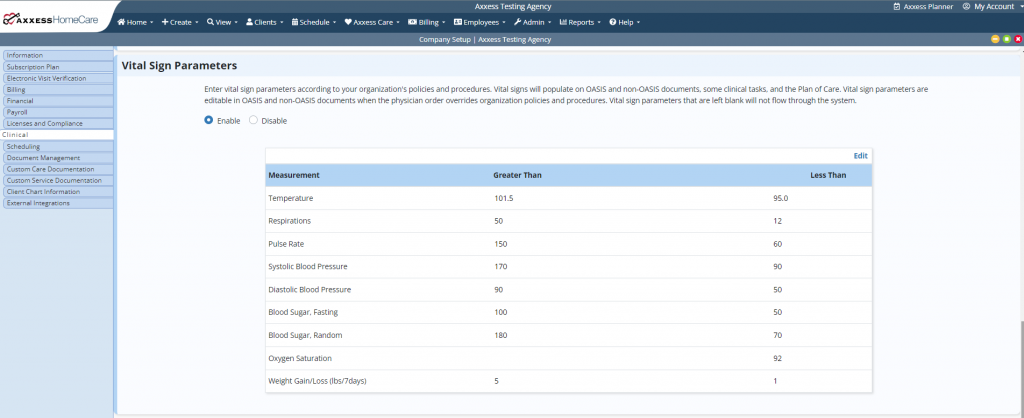Expand the Billing menu

click(x=433, y=21)
